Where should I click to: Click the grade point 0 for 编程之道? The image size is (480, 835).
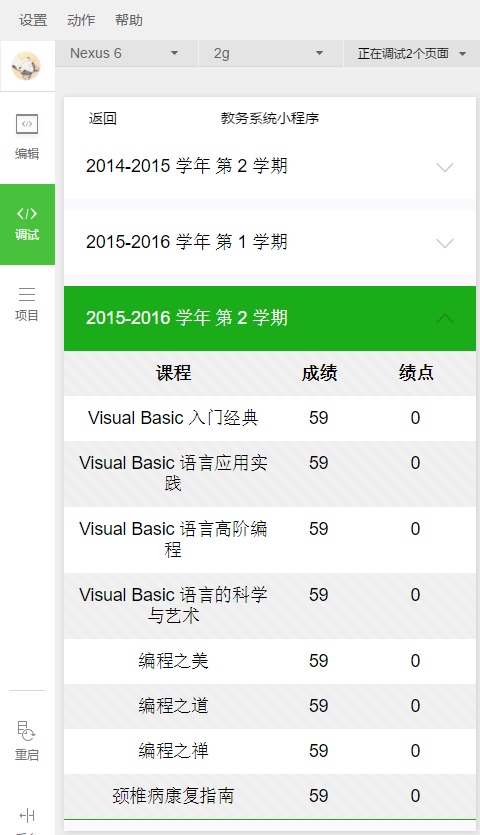pos(416,706)
